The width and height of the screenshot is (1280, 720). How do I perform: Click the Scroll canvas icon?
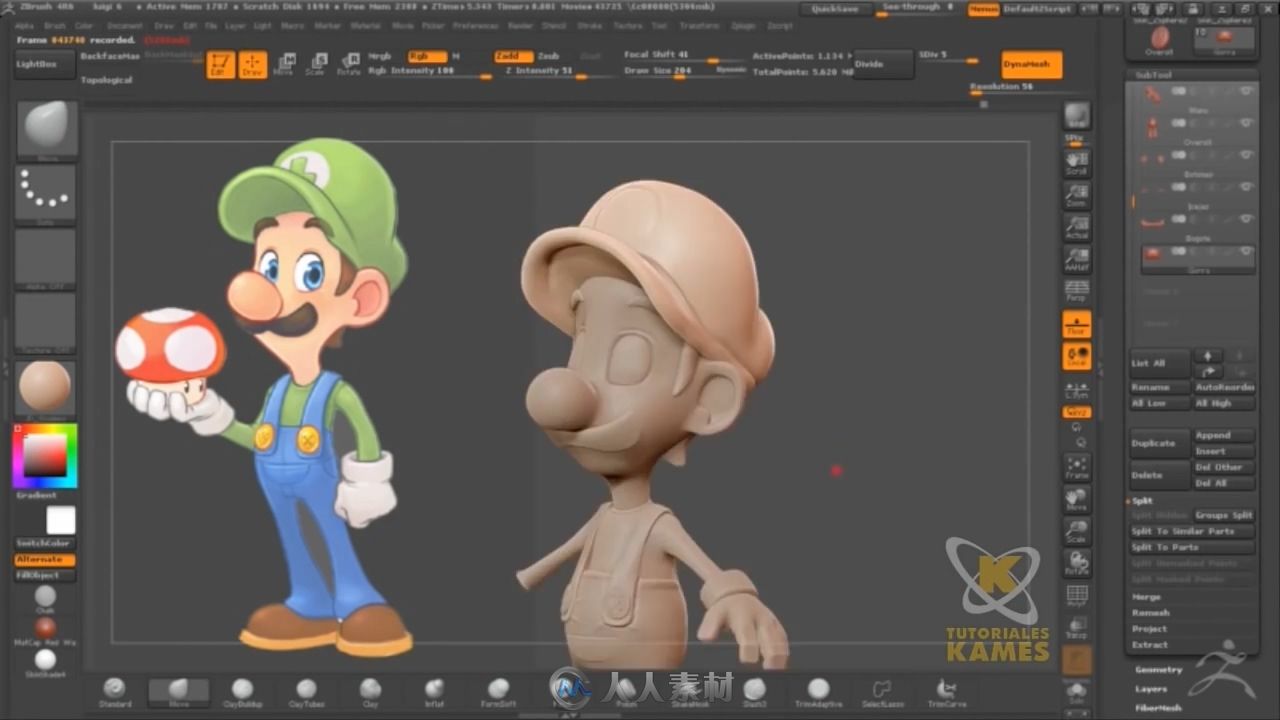coord(1076,162)
